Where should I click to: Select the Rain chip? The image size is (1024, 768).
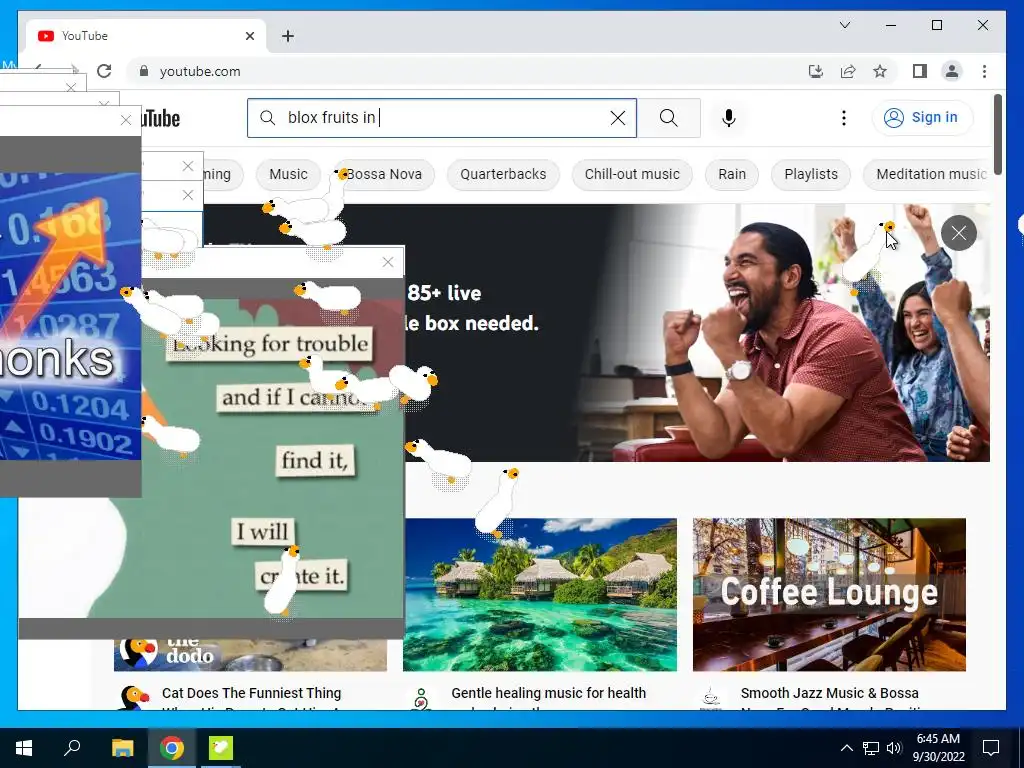tap(731, 174)
